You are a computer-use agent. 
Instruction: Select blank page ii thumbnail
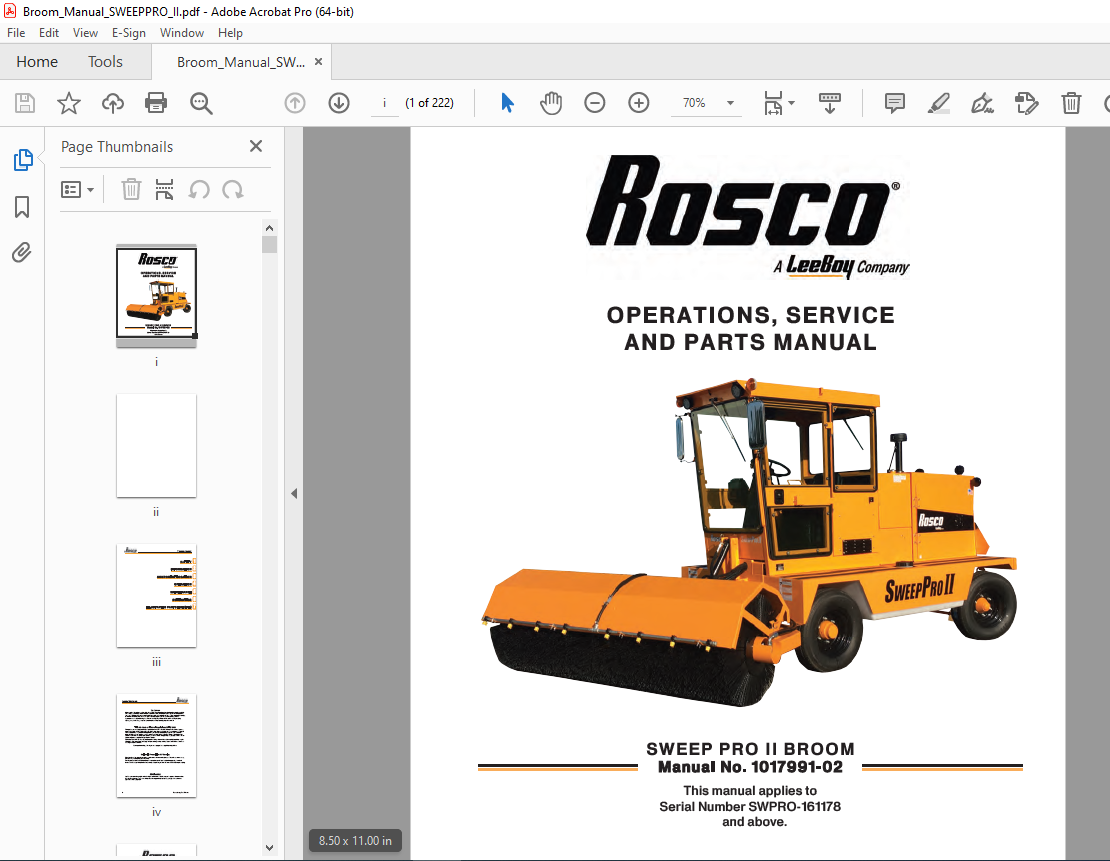pyautogui.click(x=156, y=445)
